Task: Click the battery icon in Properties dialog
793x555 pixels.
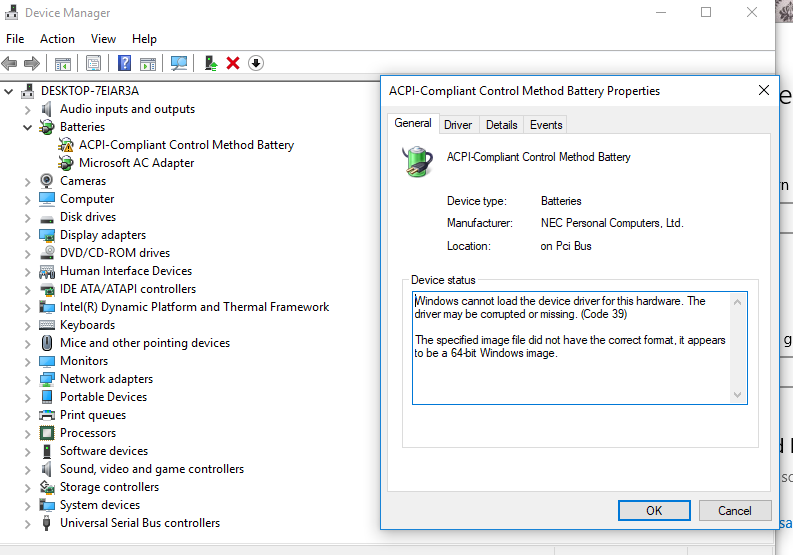Action: (417, 161)
